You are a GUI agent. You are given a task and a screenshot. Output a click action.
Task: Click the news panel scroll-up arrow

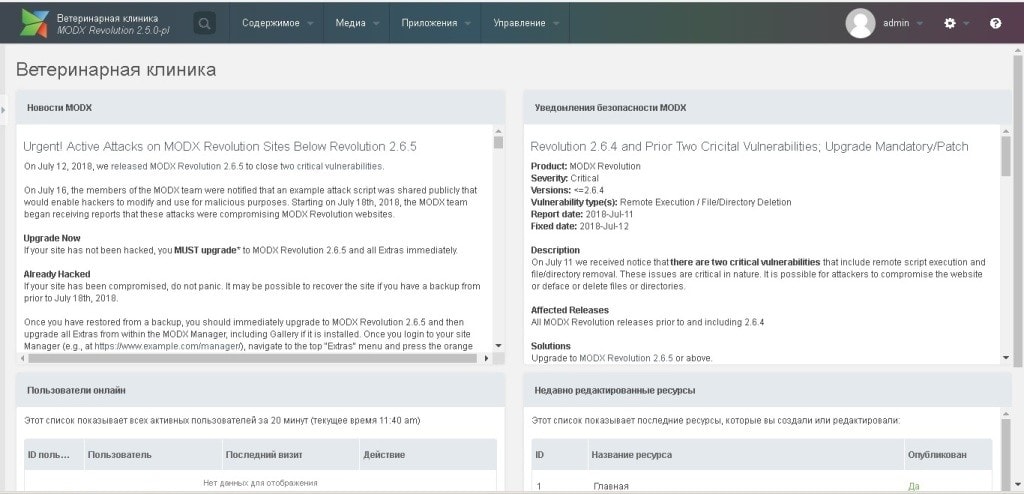(498, 131)
